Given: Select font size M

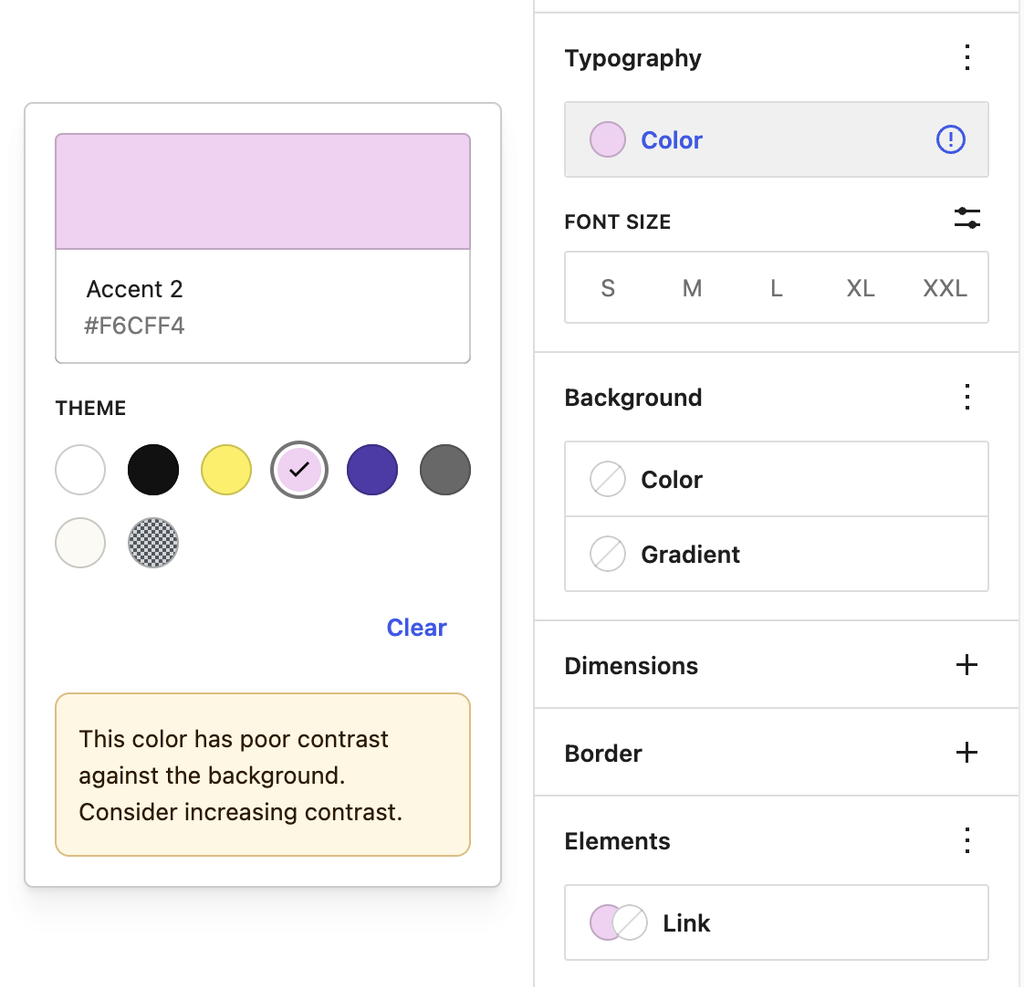Looking at the screenshot, I should 692,287.
